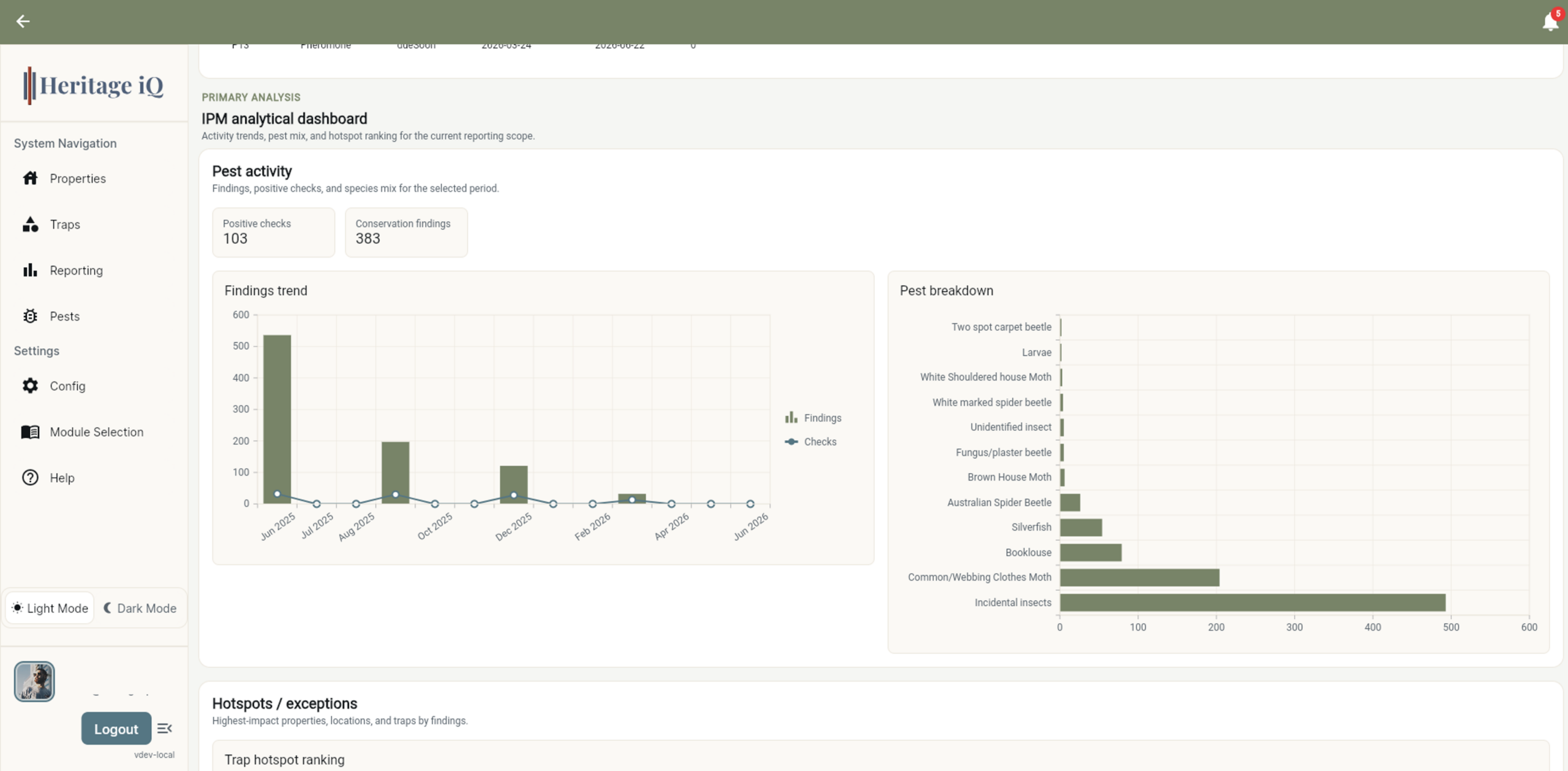1568x771 pixels.
Task: Click the vdev-local version text
Action: pyautogui.click(x=154, y=755)
